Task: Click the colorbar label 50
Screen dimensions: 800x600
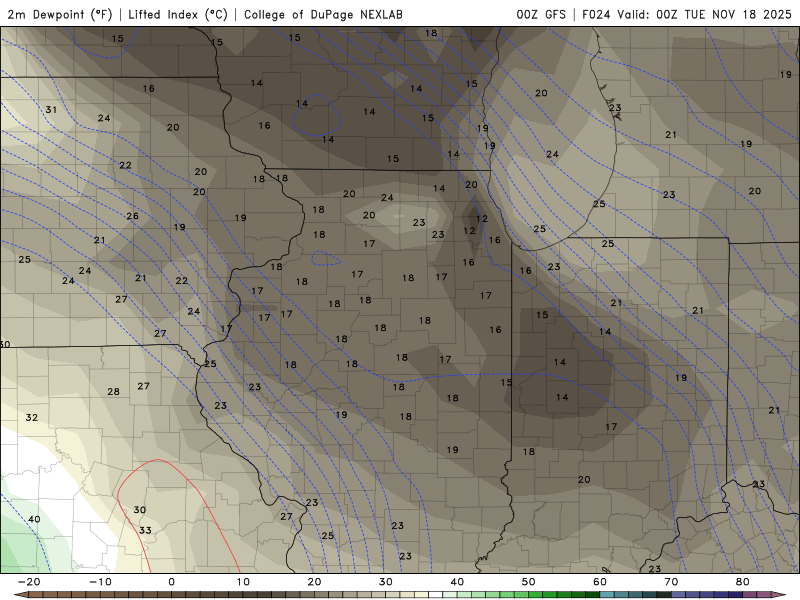Action: coord(528,582)
